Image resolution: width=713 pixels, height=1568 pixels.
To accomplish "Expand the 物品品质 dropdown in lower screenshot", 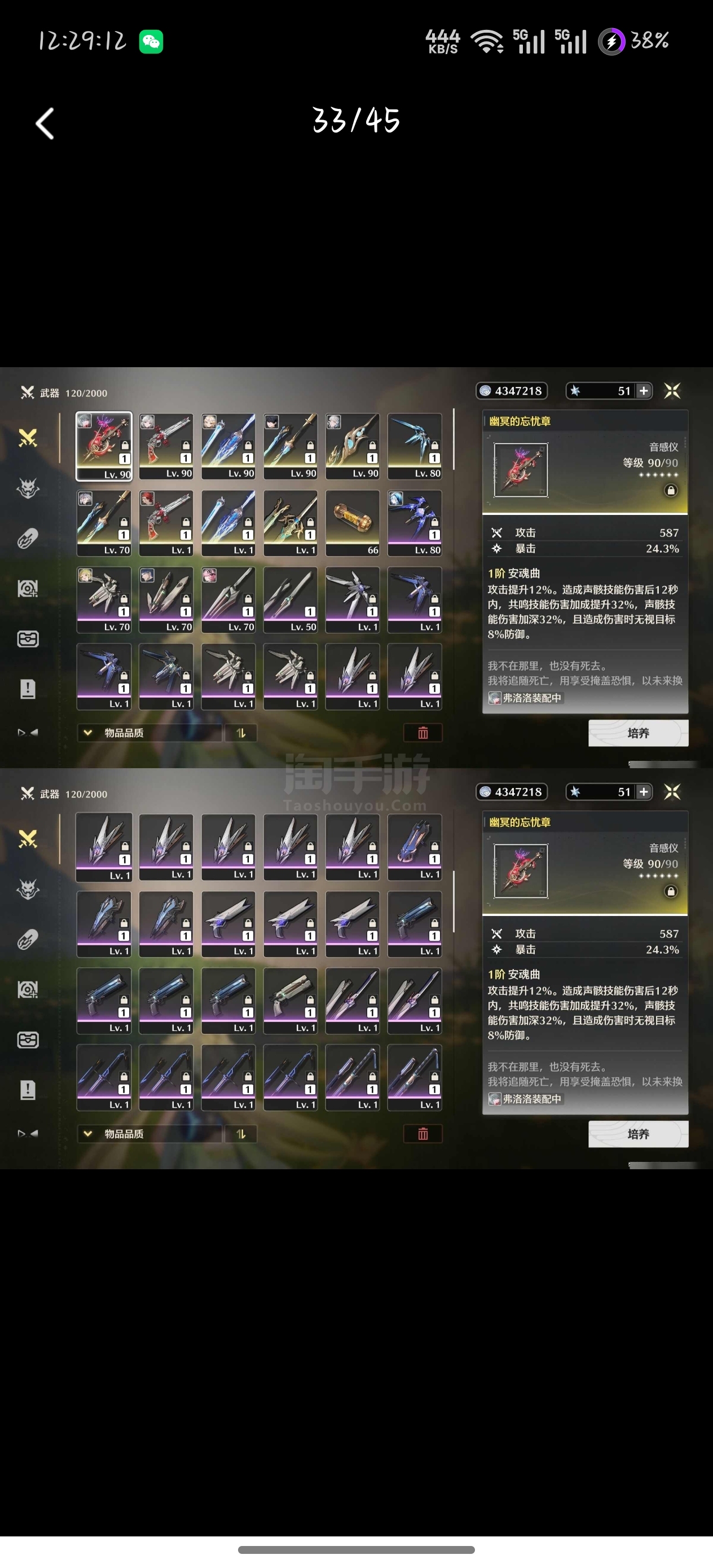I will point(149,1134).
